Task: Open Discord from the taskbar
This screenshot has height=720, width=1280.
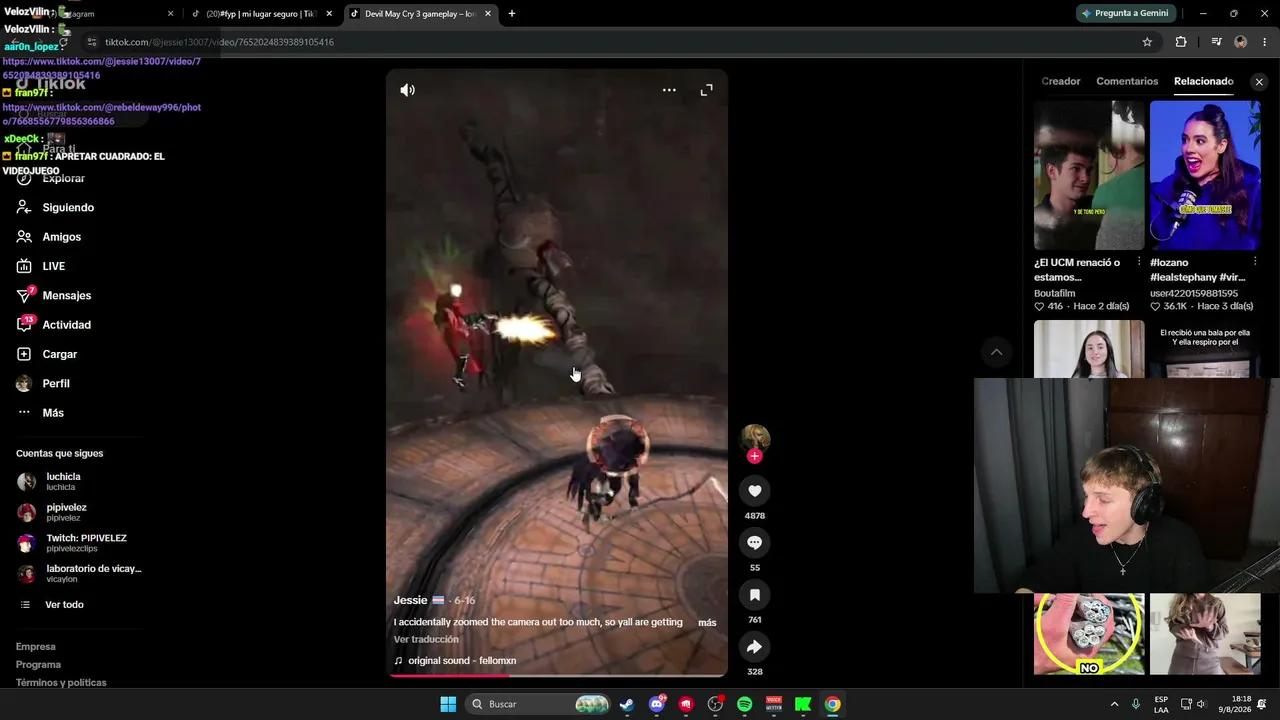Action: pos(656,704)
